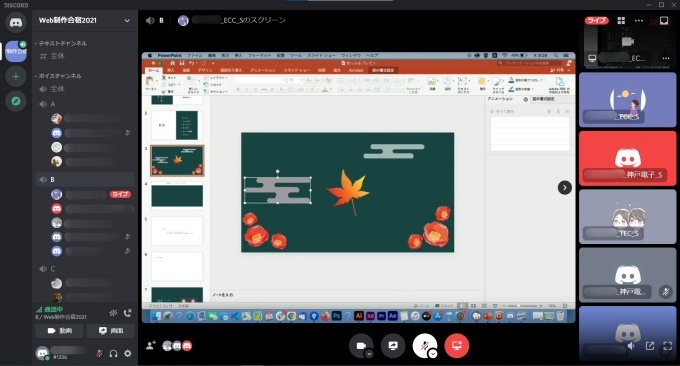Open the スライドショー ribbon tab in PowerPoint
The width and height of the screenshot is (680, 366).
pyautogui.click(x=297, y=70)
